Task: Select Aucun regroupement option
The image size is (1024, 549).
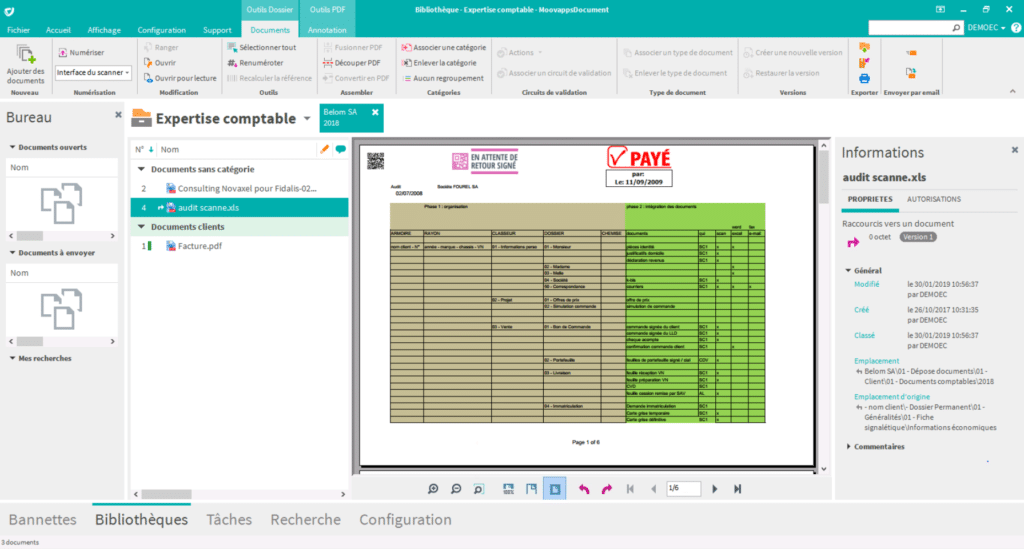Action: click(x=443, y=78)
